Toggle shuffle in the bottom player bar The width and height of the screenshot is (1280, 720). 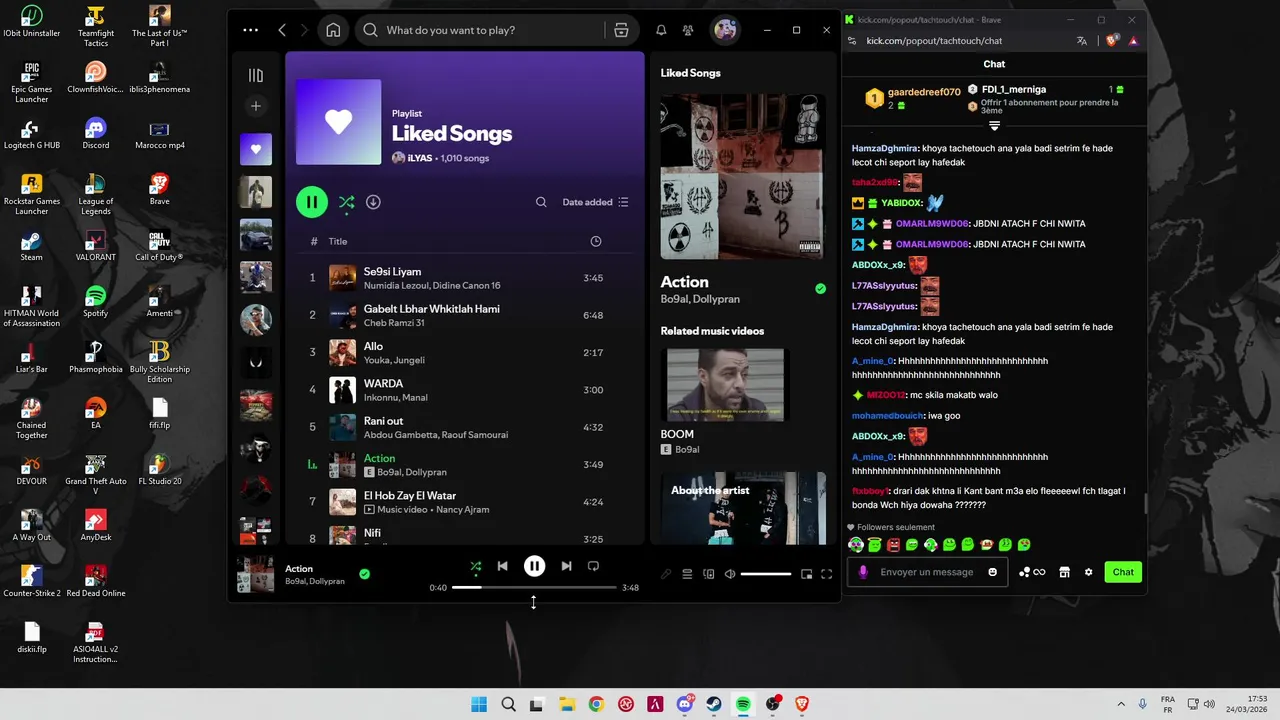pos(476,566)
